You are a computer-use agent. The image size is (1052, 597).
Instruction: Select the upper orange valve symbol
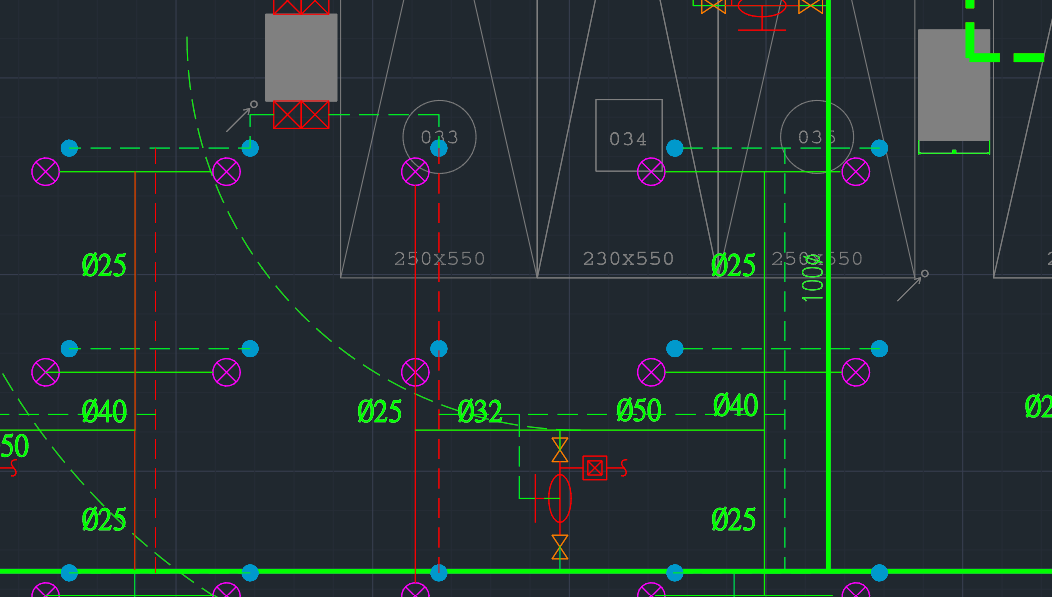coord(559,448)
